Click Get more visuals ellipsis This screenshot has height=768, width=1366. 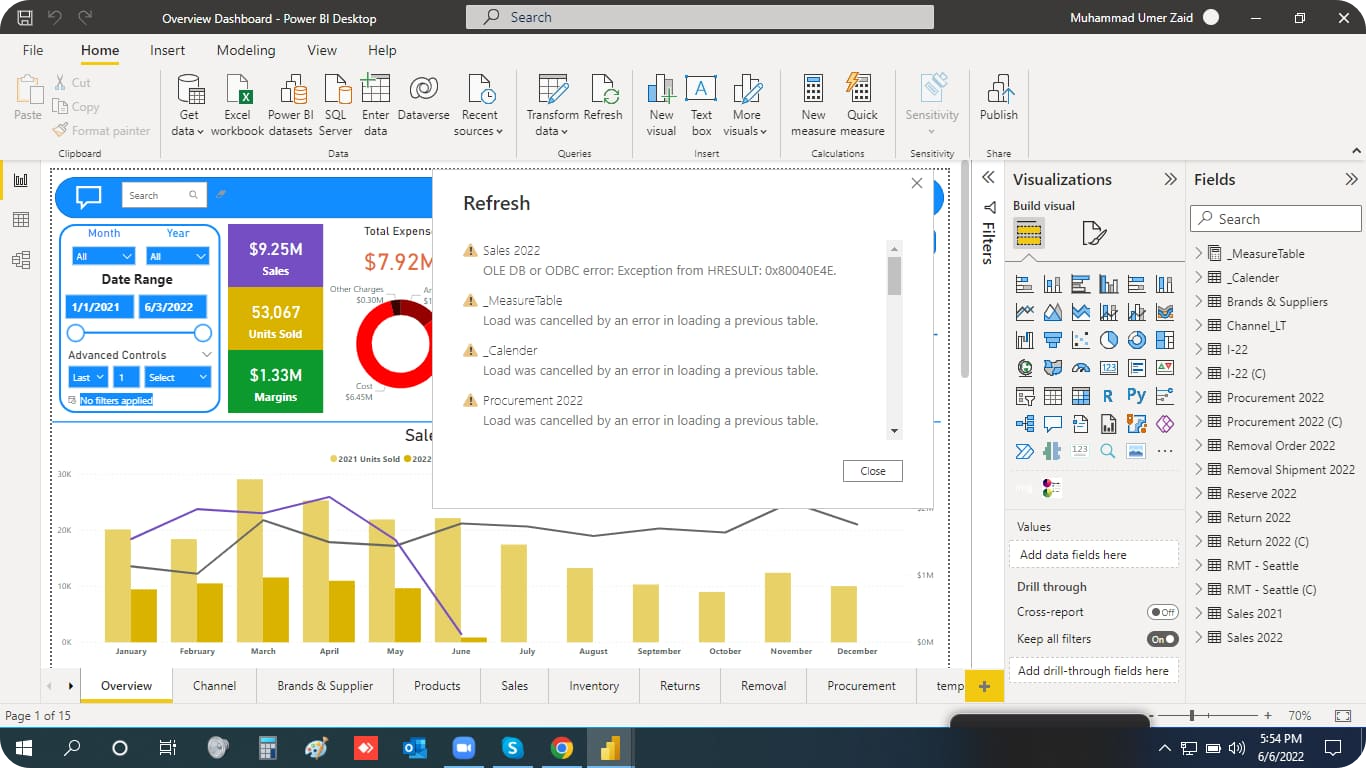point(1164,451)
